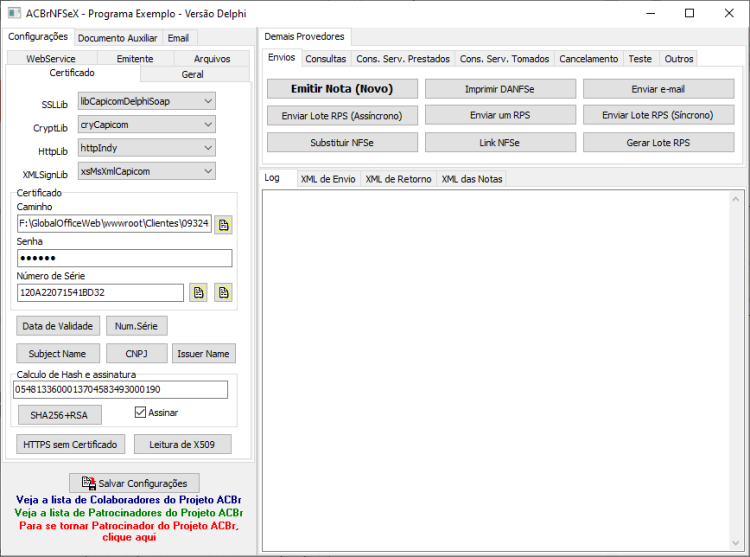Click inside the Log text area
Screen dimensions: 750x557
(x=496, y=371)
